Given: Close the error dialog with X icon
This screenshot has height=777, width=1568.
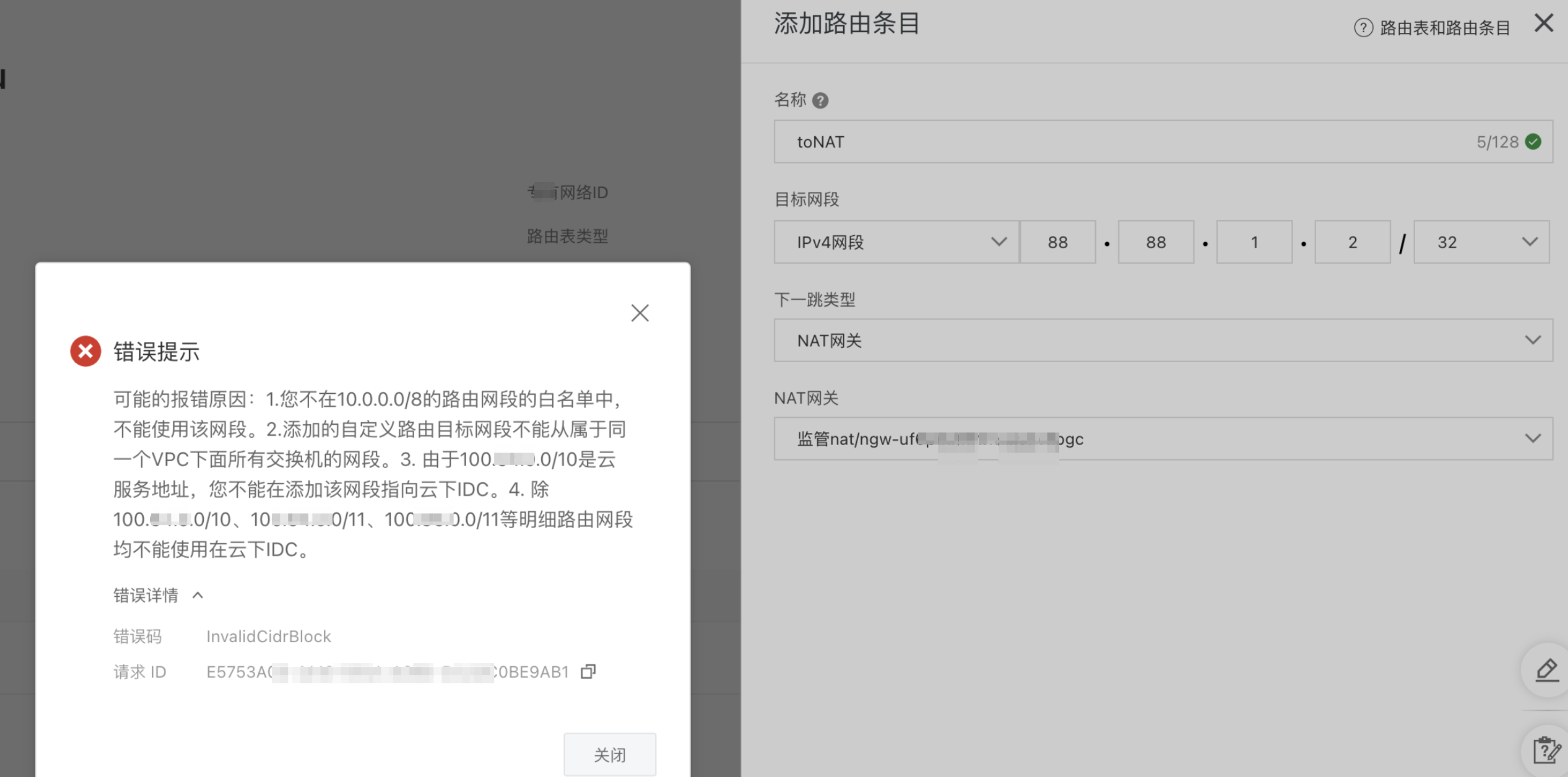Looking at the screenshot, I should (640, 313).
